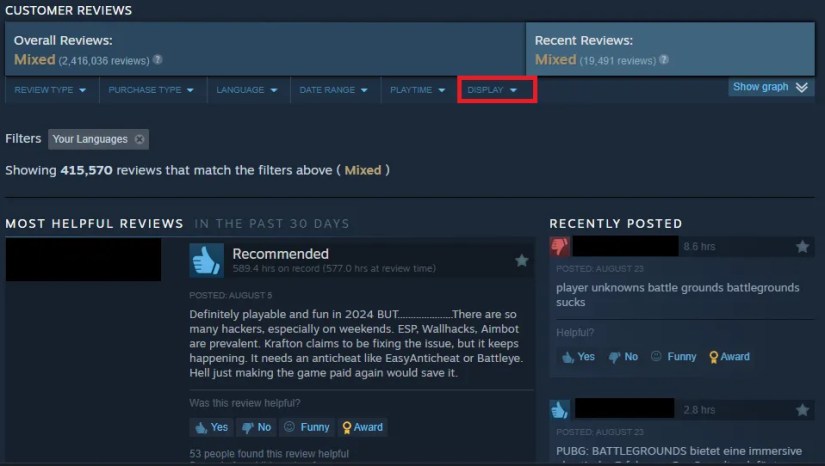The image size is (825, 466).
Task: Mark the main review as Funny
Action: pos(307,427)
